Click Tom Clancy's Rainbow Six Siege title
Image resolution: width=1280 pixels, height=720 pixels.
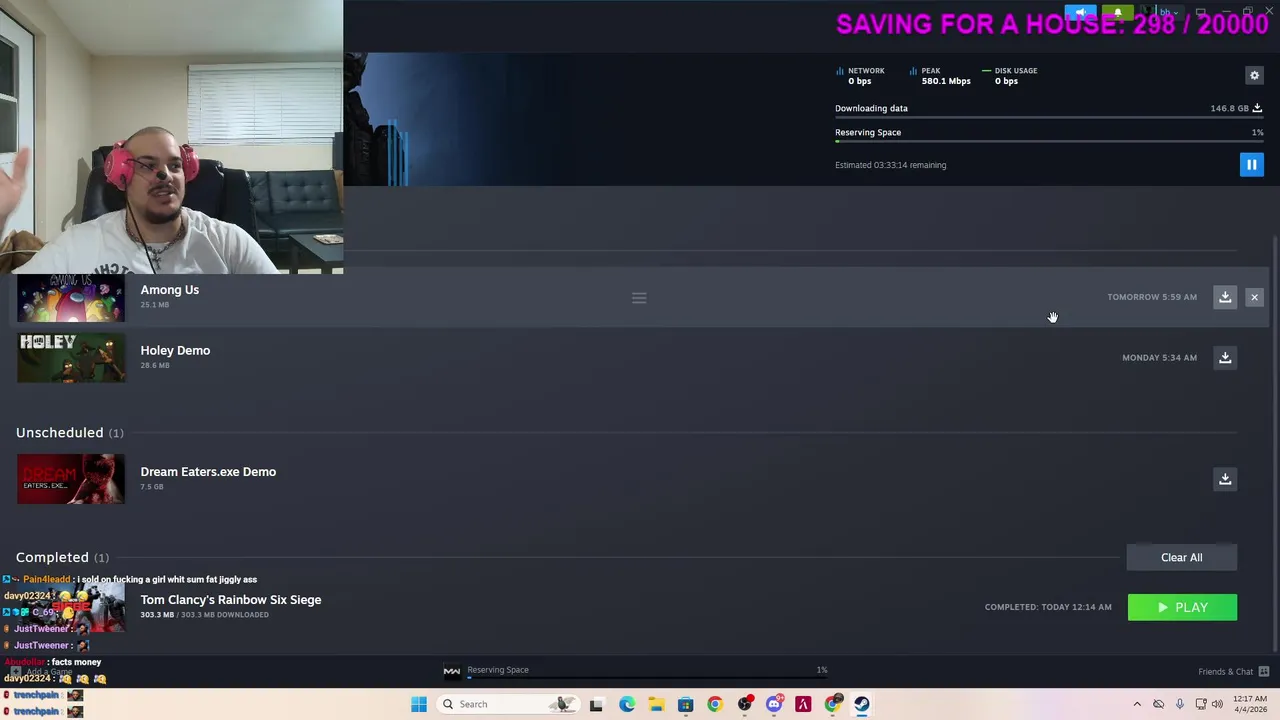click(x=231, y=600)
